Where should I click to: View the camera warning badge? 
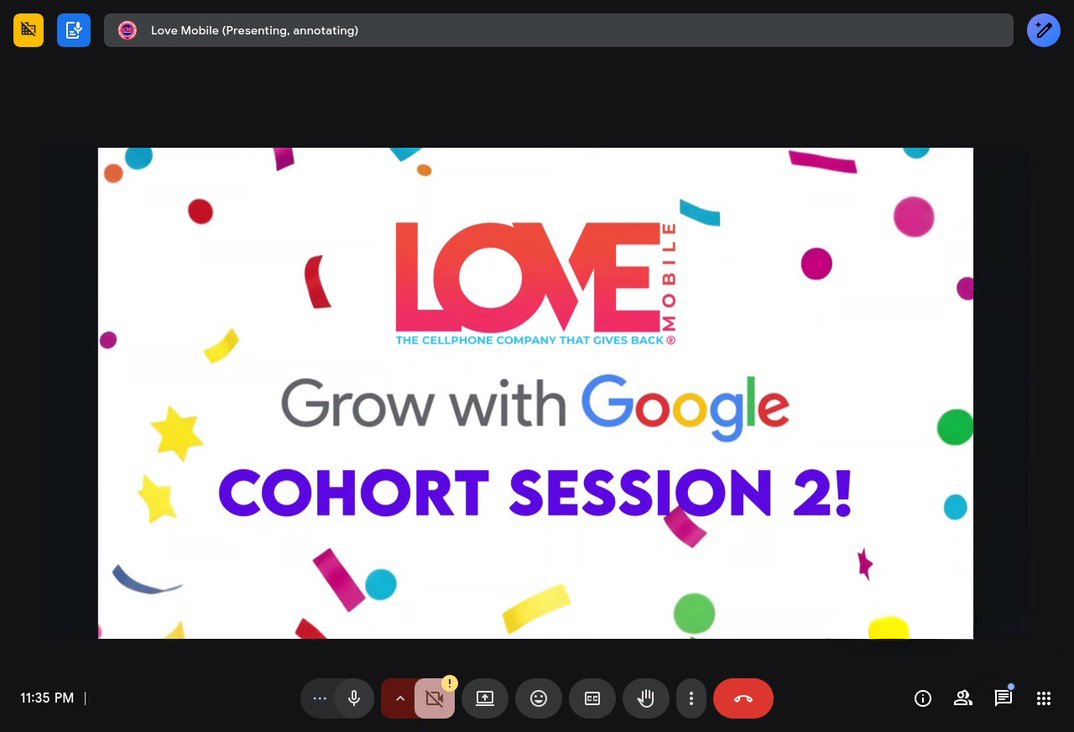tap(449, 683)
